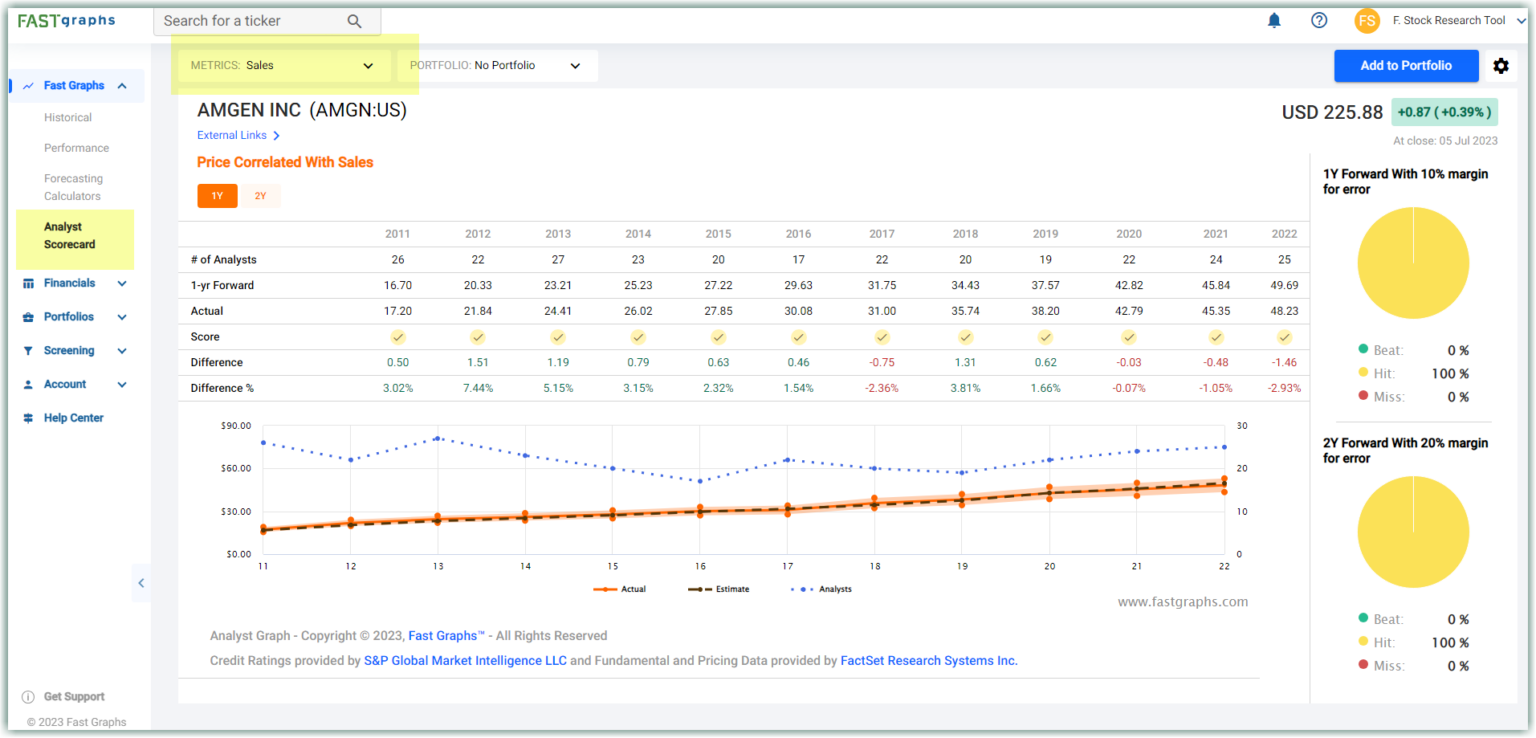1536x738 pixels.
Task: Click the 2013 analysts data point on chart
Action: click(438, 438)
